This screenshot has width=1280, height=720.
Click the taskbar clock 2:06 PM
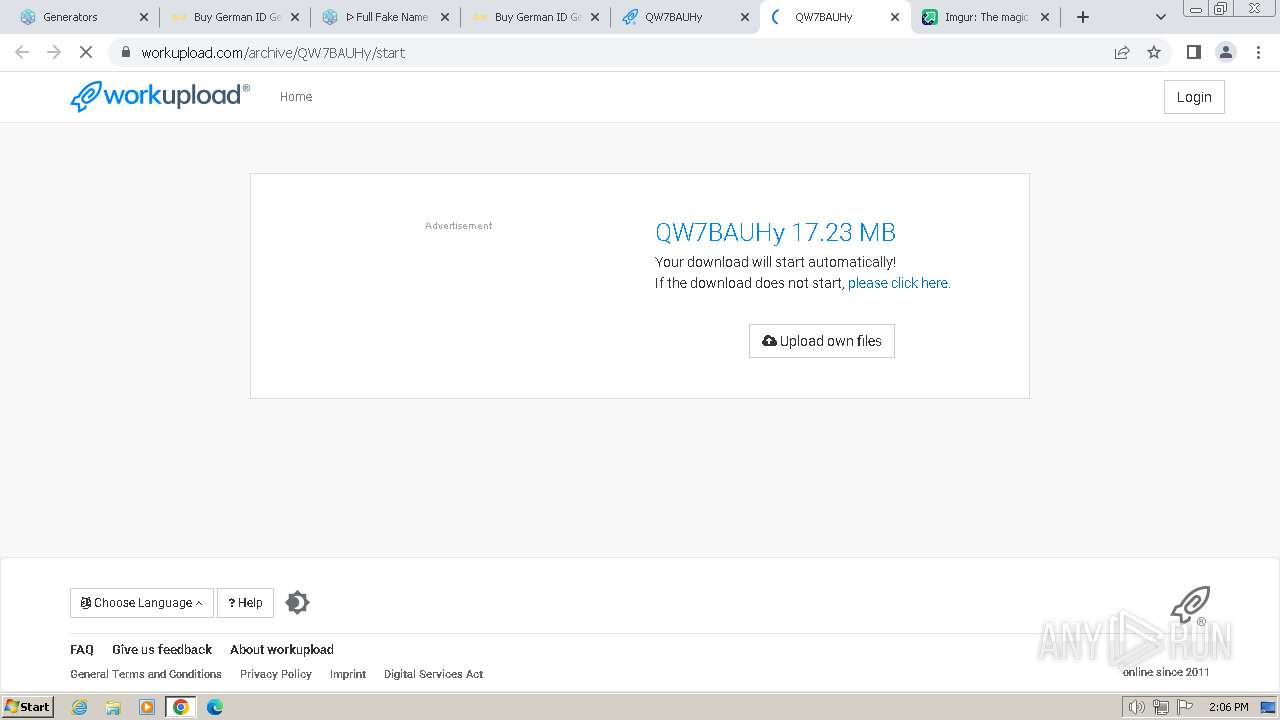click(1229, 707)
